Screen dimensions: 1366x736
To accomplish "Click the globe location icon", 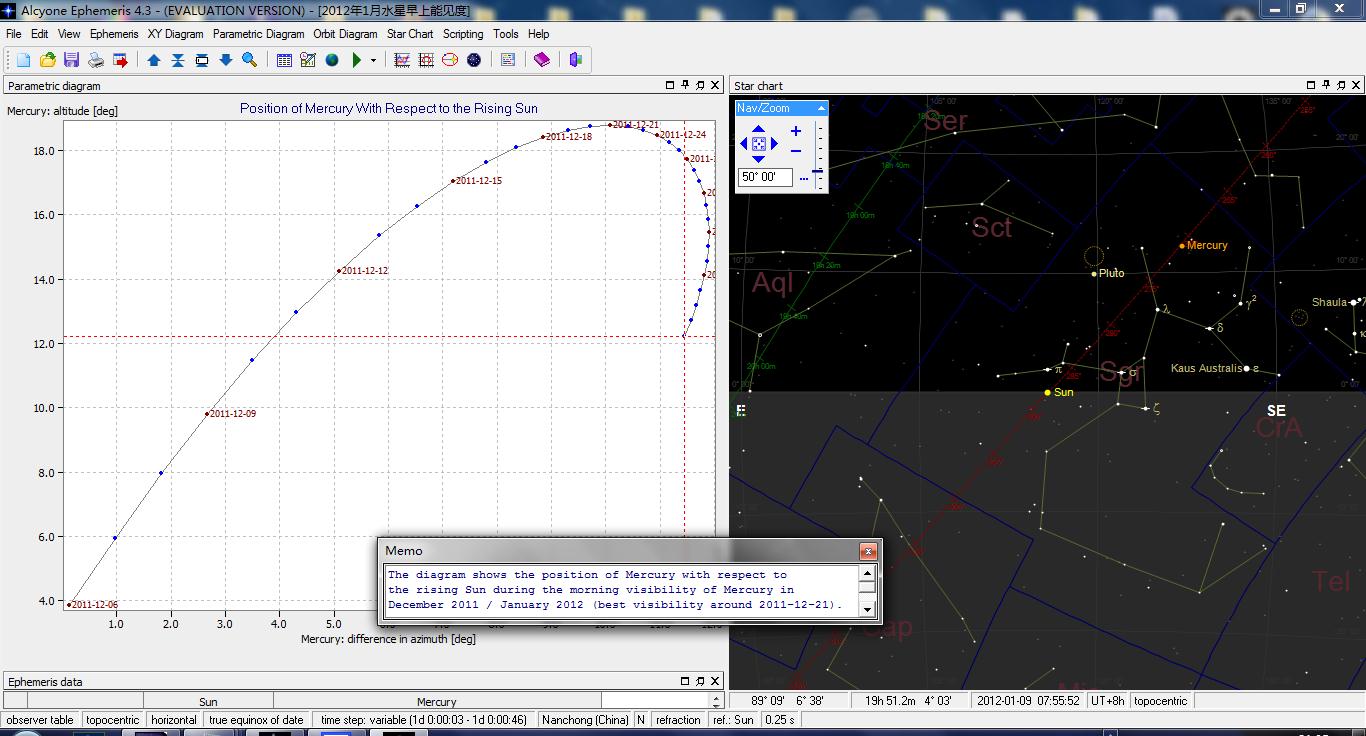I will pos(332,60).
